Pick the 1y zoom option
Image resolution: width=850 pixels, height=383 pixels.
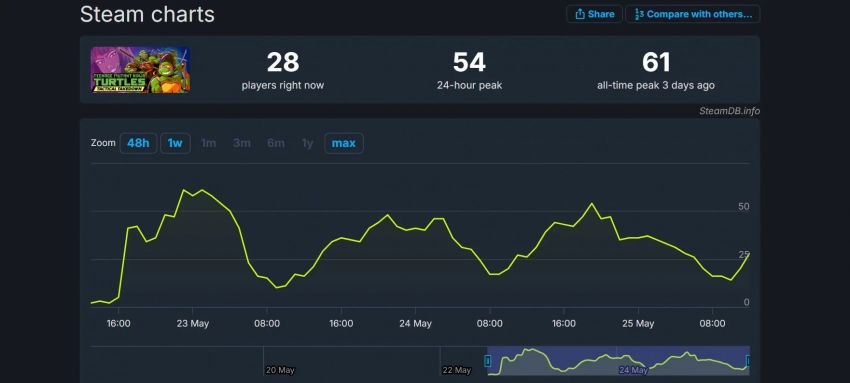[x=307, y=143]
